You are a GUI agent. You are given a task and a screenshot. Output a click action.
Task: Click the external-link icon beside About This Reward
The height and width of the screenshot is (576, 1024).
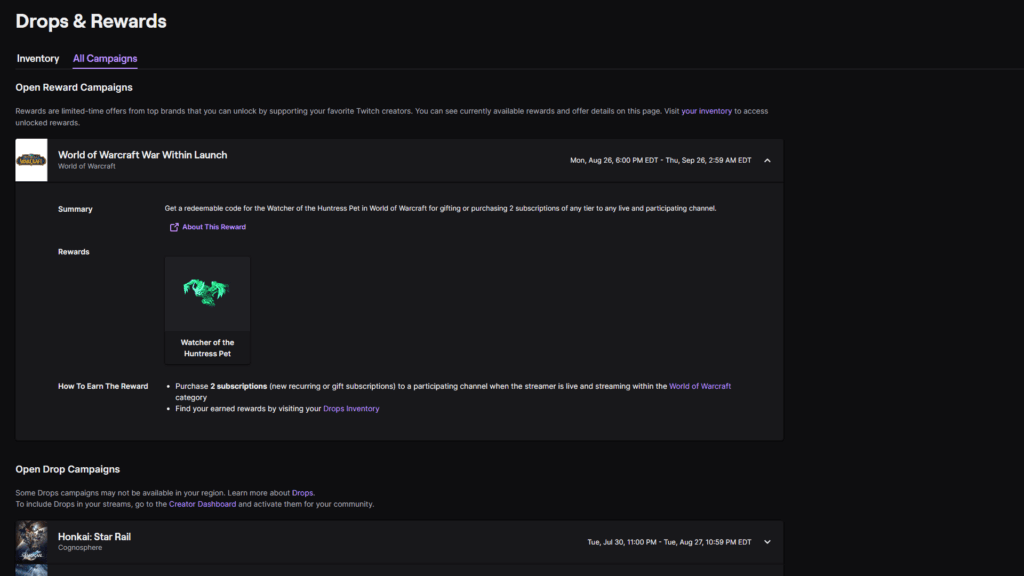174,227
